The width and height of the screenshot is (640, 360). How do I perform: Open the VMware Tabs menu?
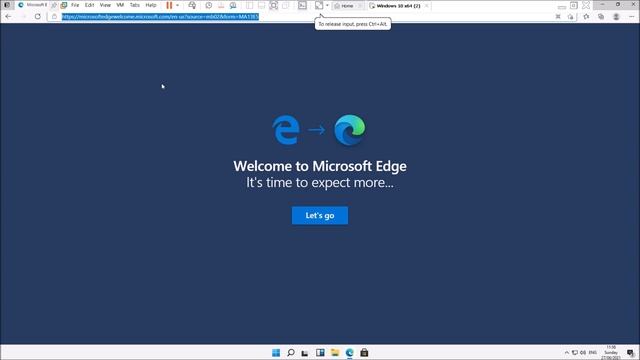pos(135,5)
